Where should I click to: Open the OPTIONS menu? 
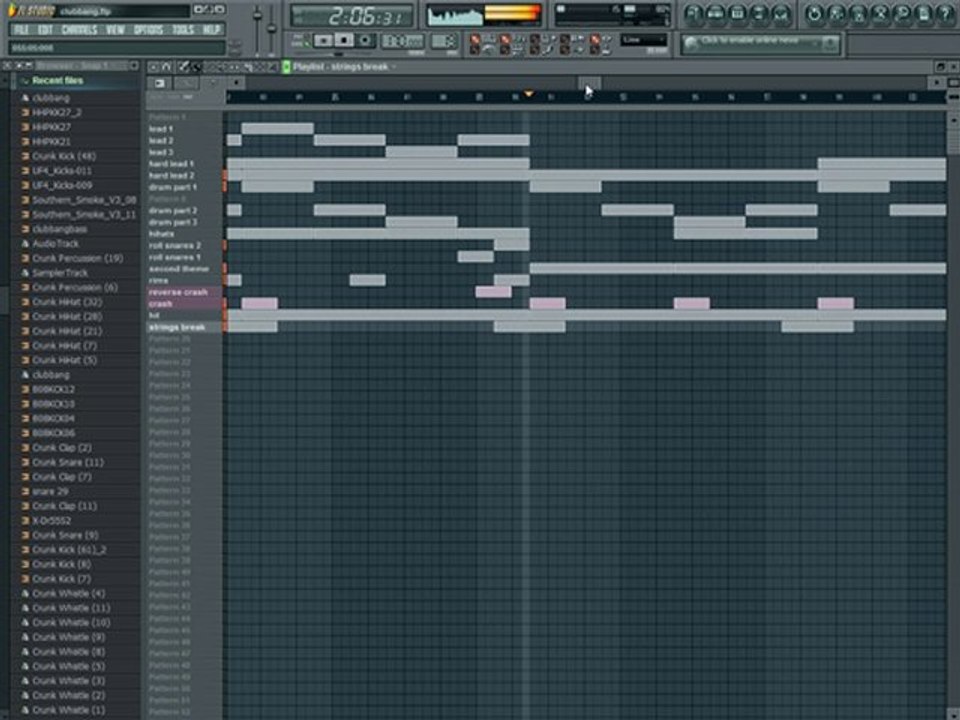point(148,29)
